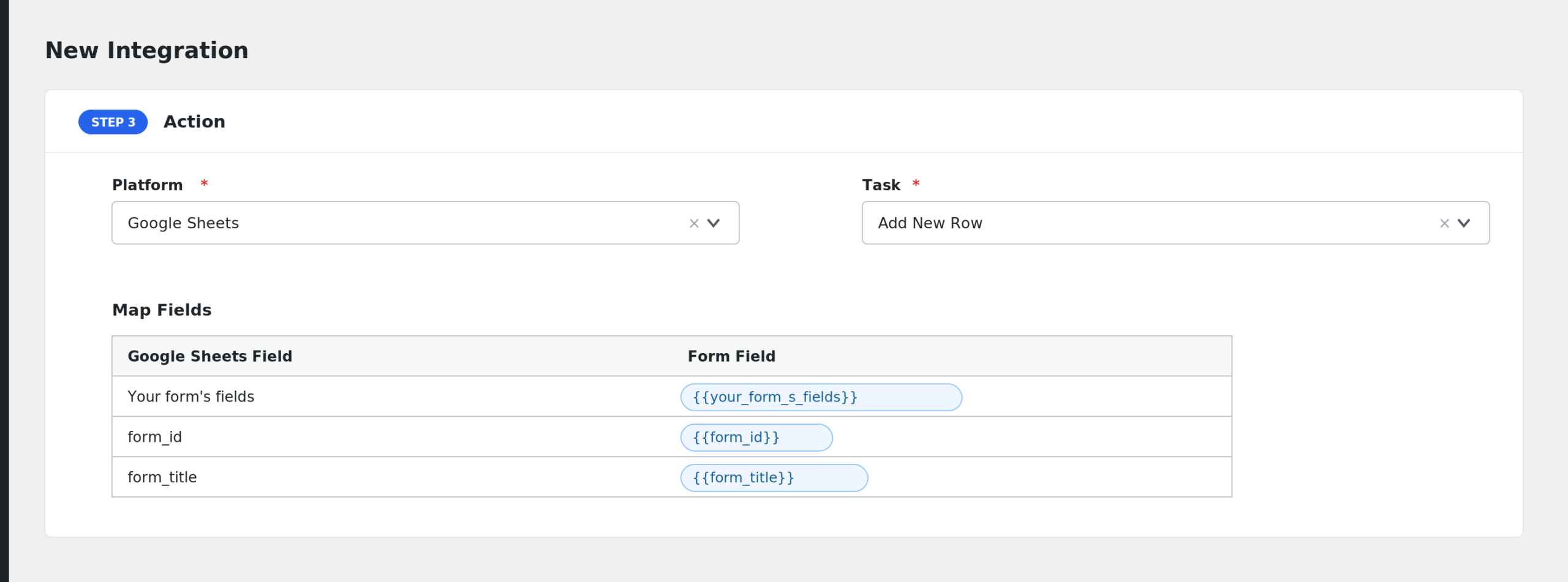This screenshot has width=1568, height=582.
Task: Click the {{form_title}} form field tag
Action: click(x=774, y=478)
